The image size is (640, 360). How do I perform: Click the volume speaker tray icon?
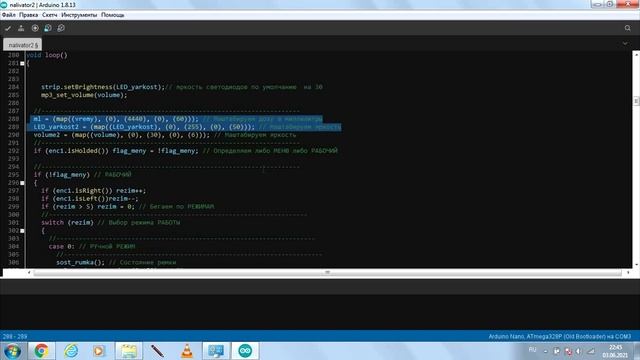(x=579, y=351)
